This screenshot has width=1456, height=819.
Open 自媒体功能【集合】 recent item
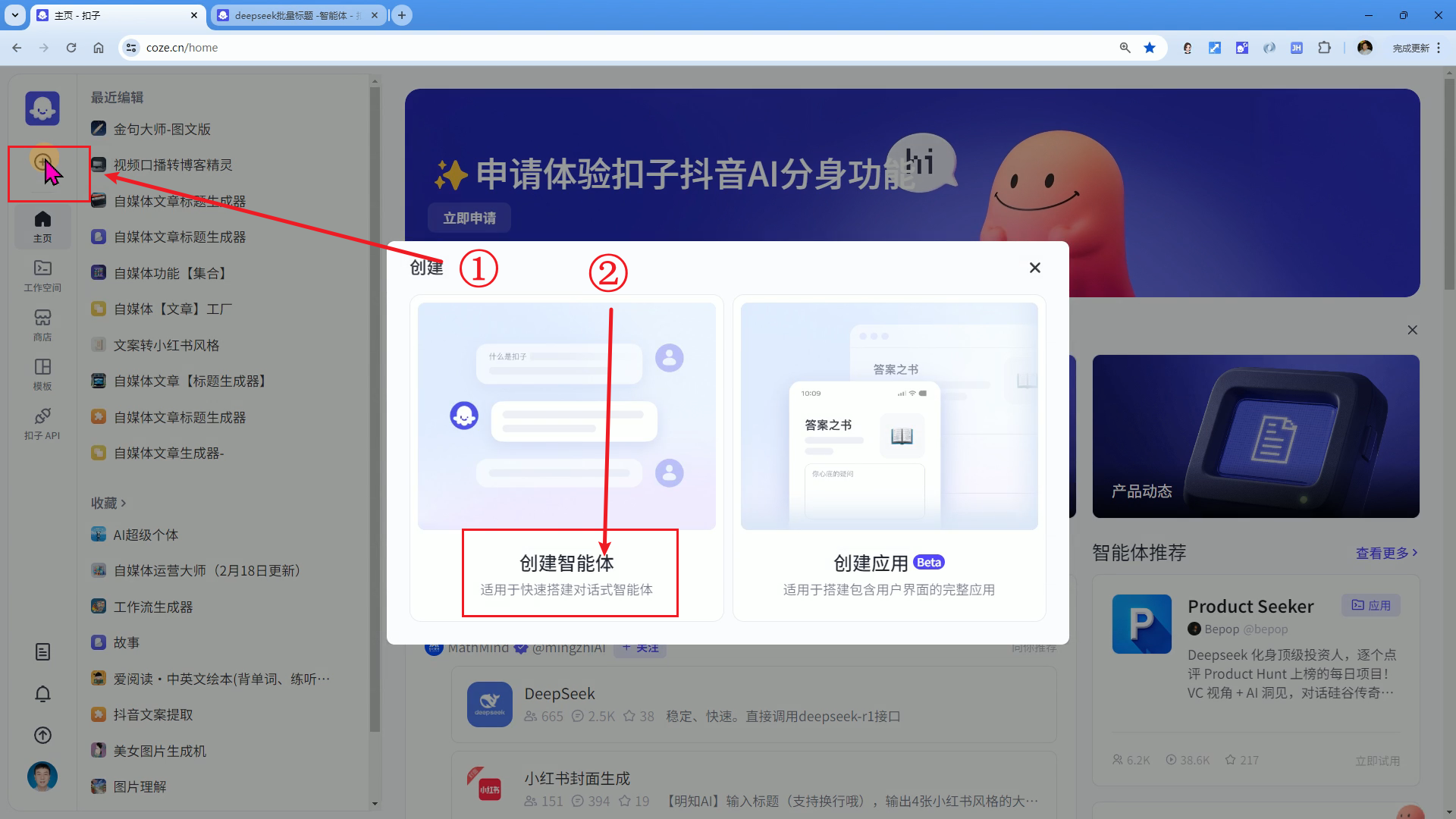tap(170, 273)
